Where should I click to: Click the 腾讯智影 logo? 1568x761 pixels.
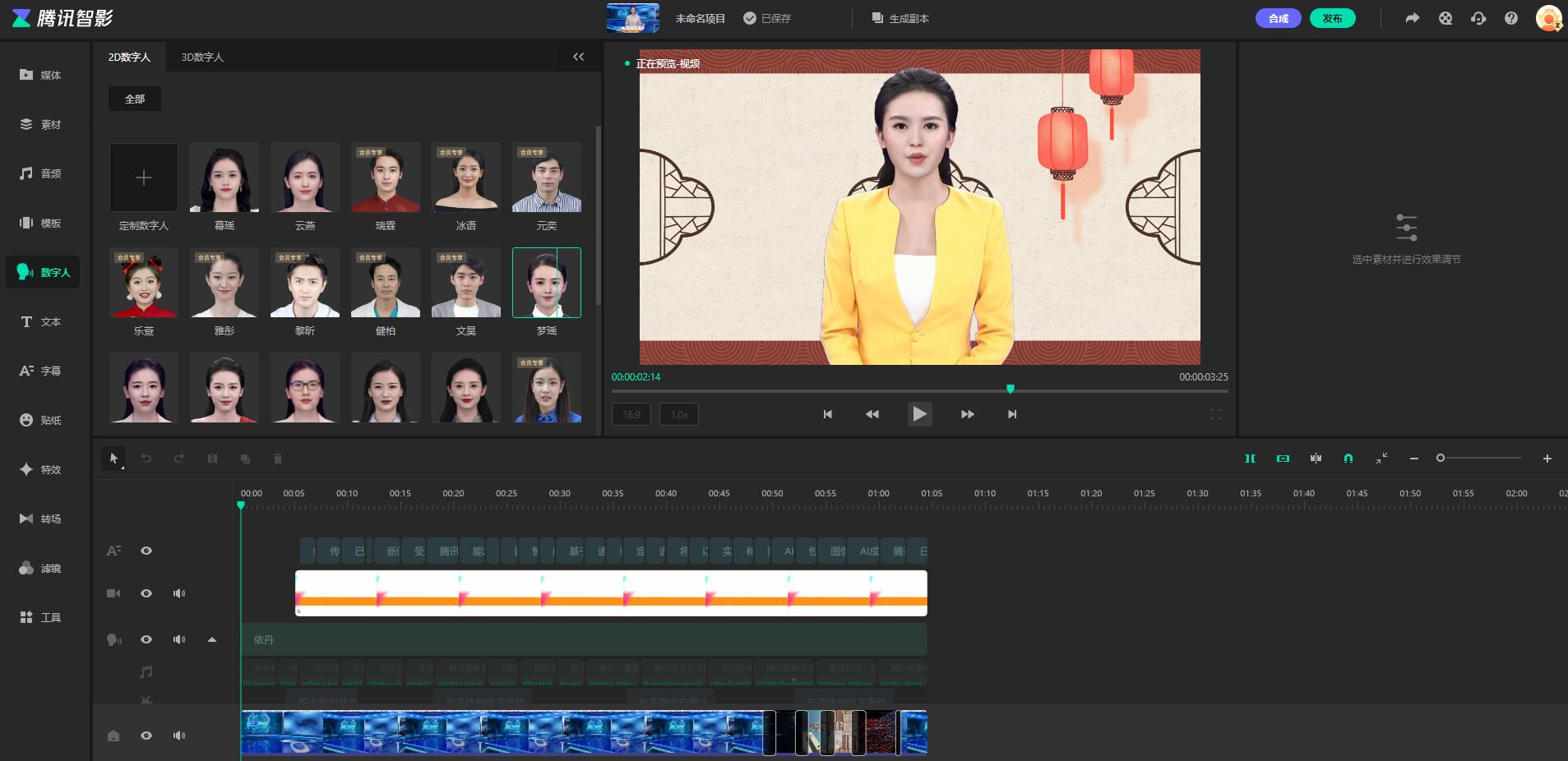click(x=62, y=18)
